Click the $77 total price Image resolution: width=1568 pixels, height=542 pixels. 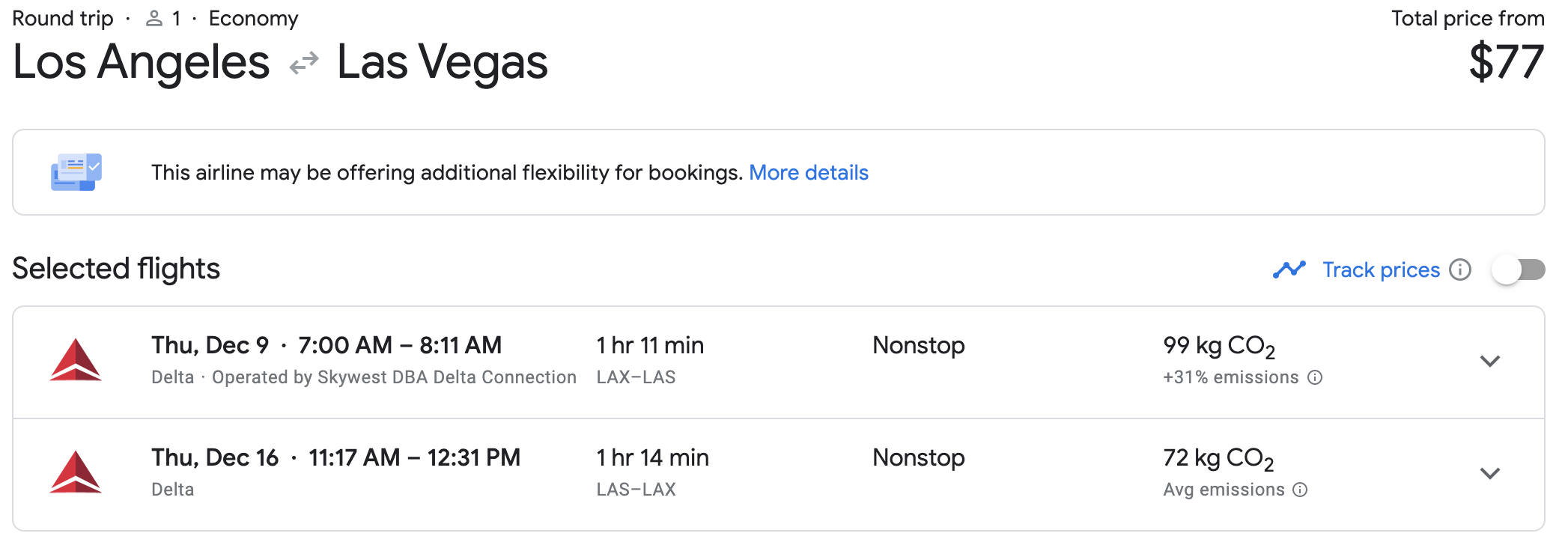[x=1505, y=62]
